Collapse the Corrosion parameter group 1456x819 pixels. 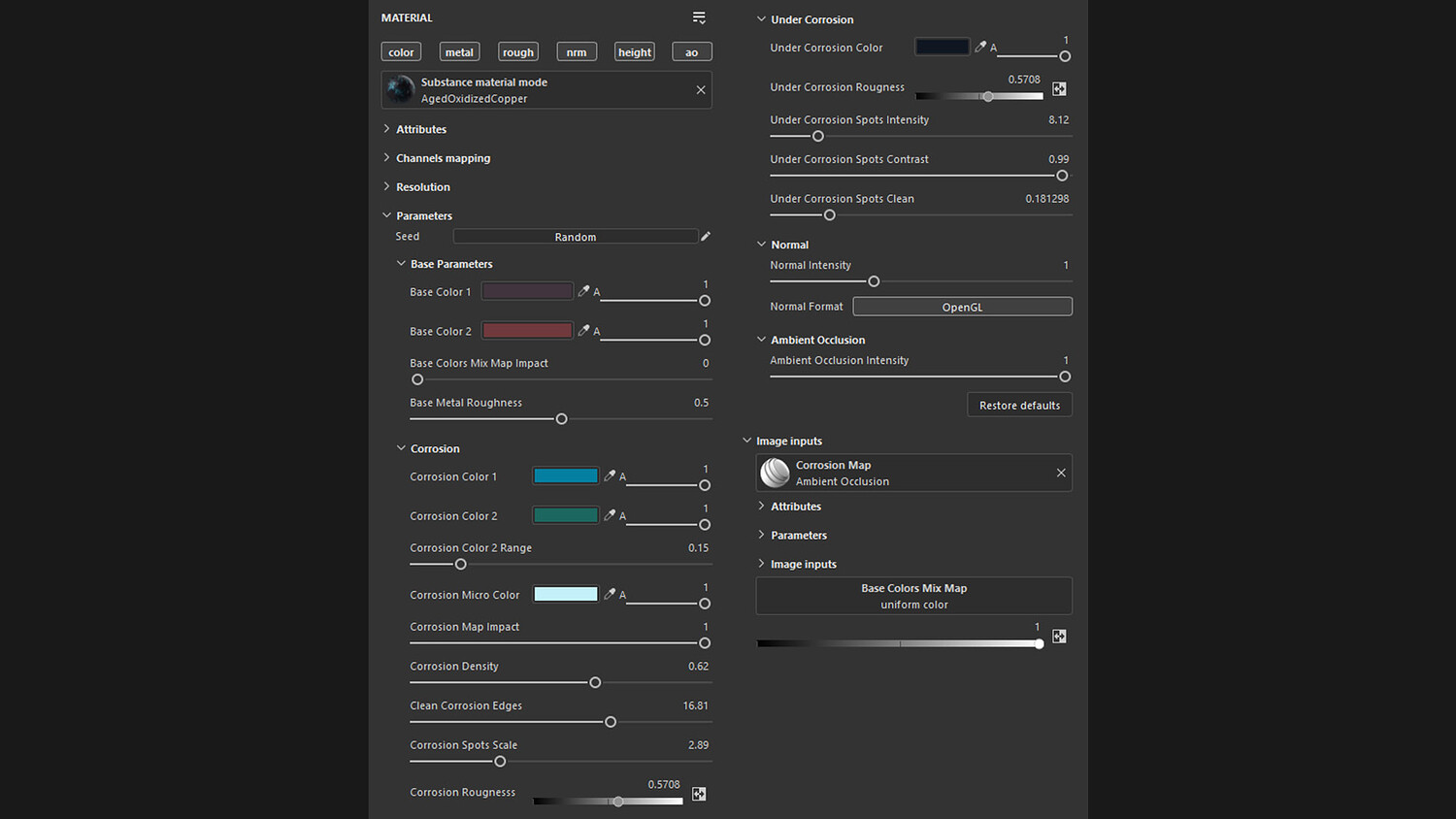401,448
